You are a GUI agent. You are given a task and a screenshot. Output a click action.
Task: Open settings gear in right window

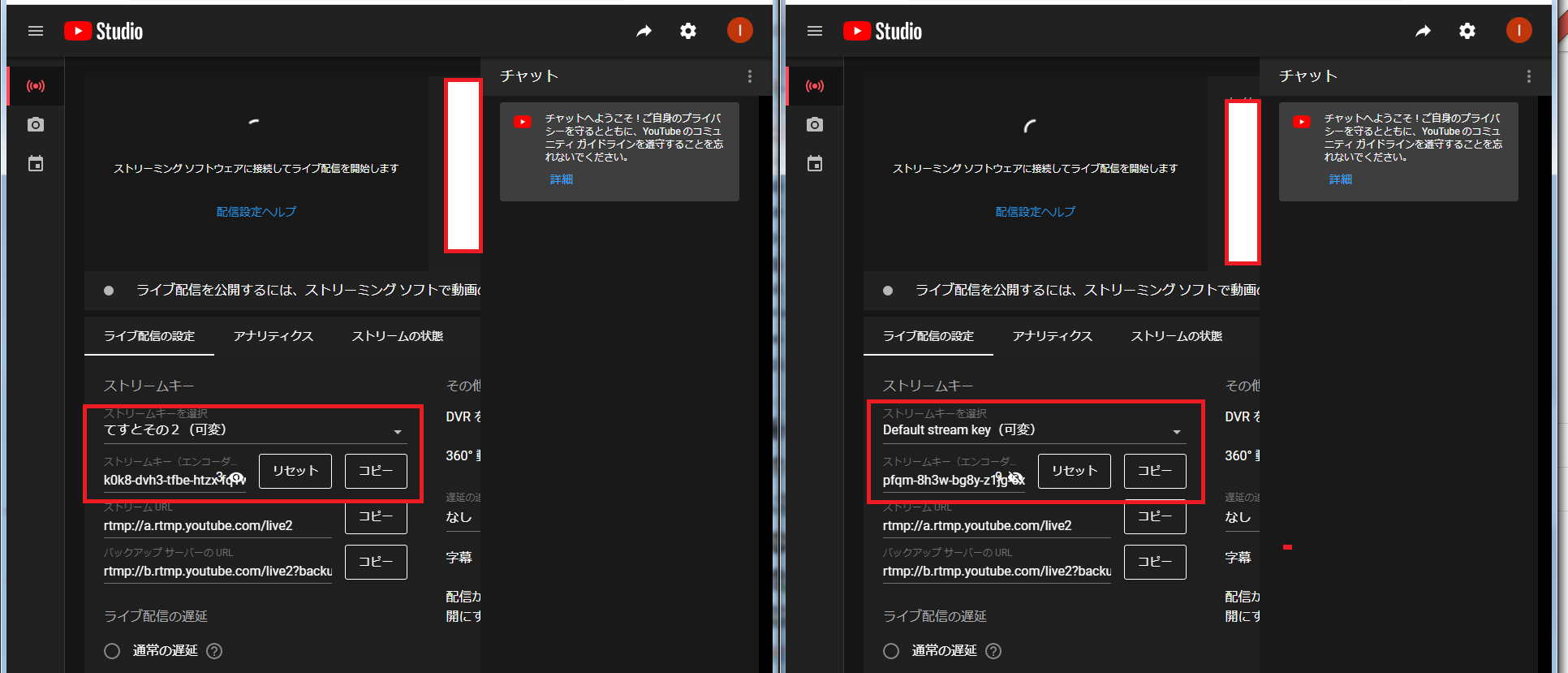(x=1467, y=31)
